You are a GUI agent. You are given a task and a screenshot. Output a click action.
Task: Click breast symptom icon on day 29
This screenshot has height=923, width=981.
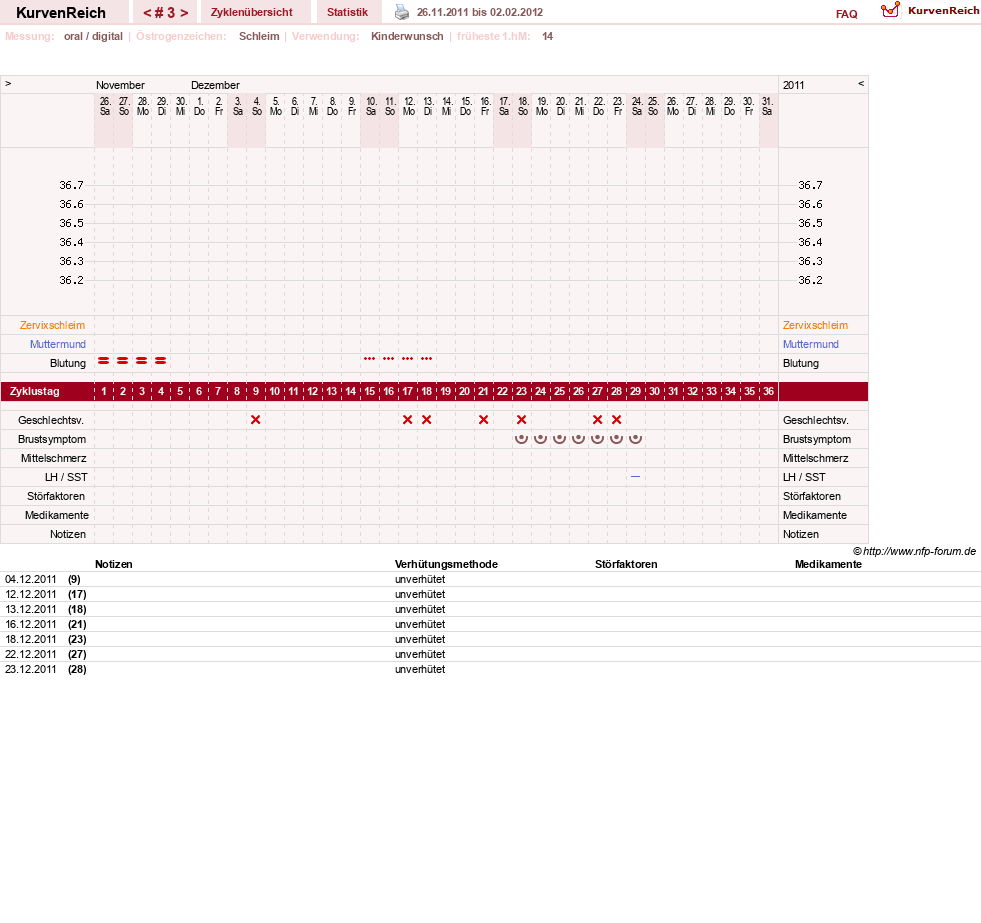coord(636,439)
